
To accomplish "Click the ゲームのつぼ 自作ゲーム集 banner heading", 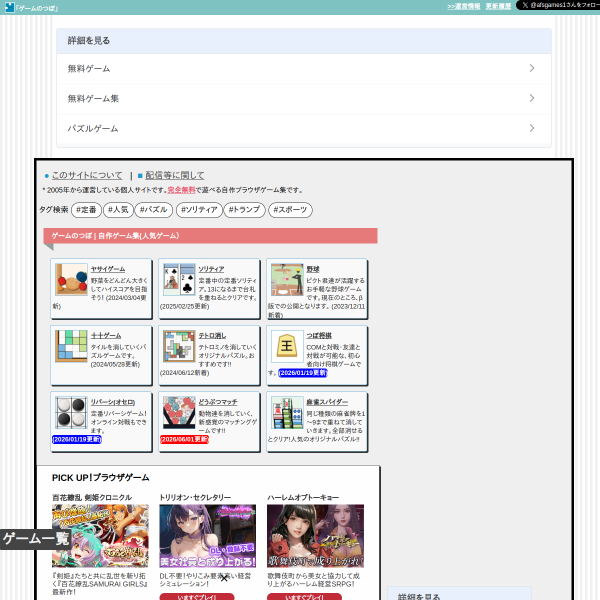I will pyautogui.click(x=210, y=236).
